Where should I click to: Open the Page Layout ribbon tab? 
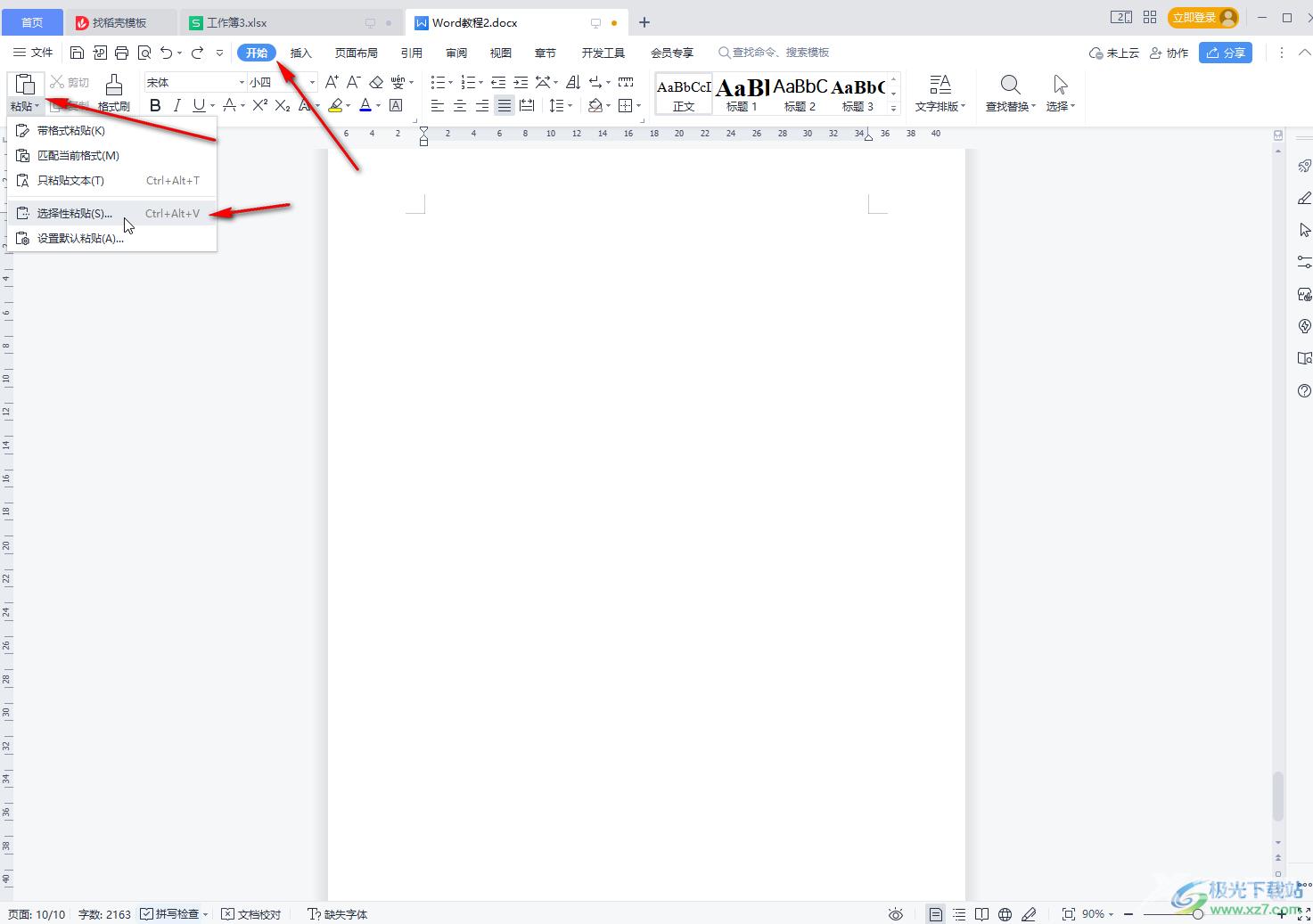(x=357, y=53)
